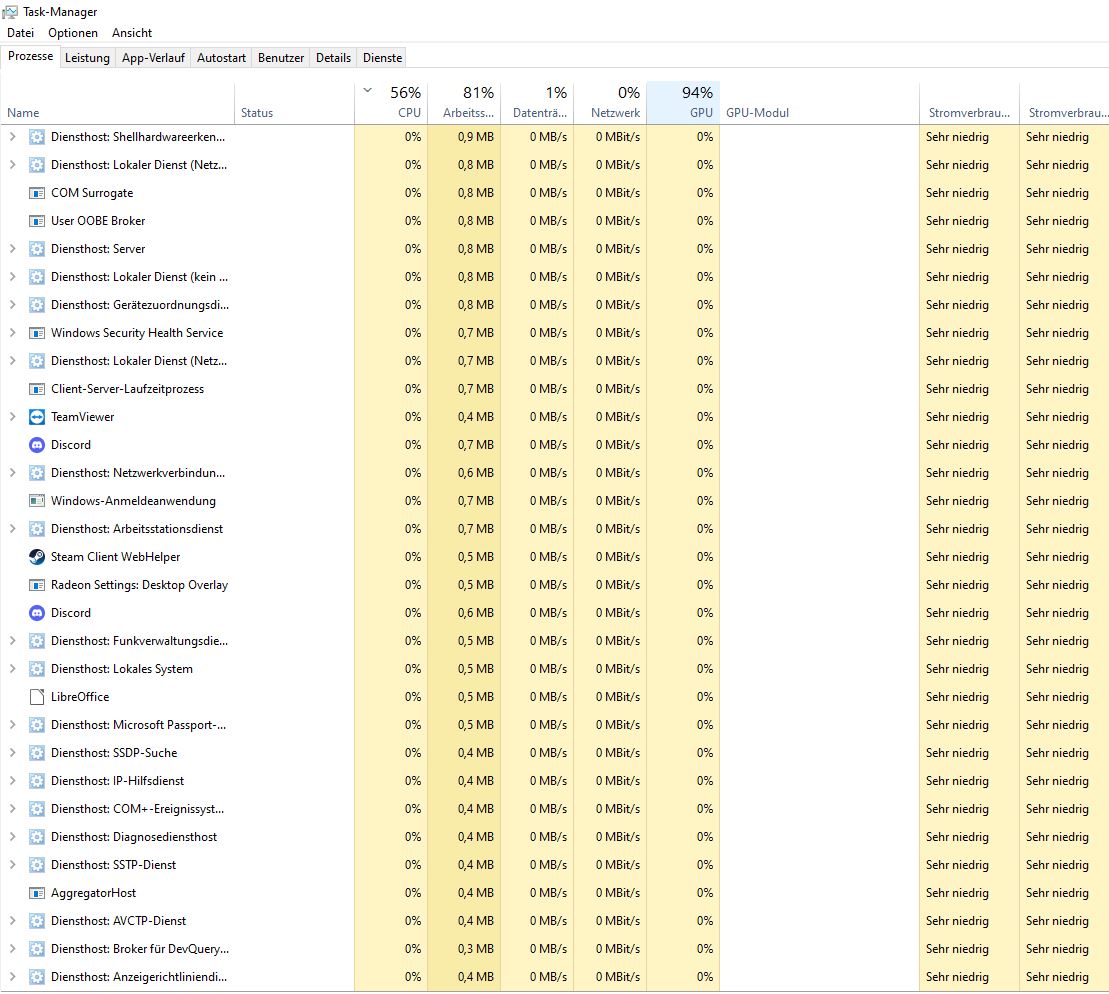The width and height of the screenshot is (1109, 994).
Task: Click the Radeon Settings Desktop Overlay icon
Action: [x=37, y=585]
